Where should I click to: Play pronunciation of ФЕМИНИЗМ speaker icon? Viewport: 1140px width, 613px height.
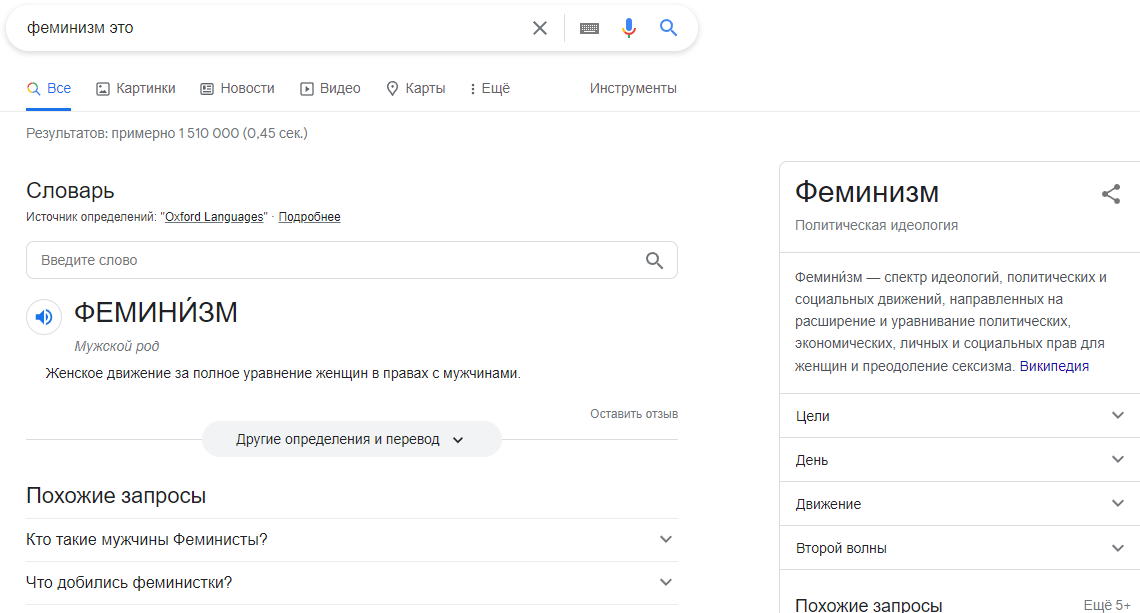point(44,317)
